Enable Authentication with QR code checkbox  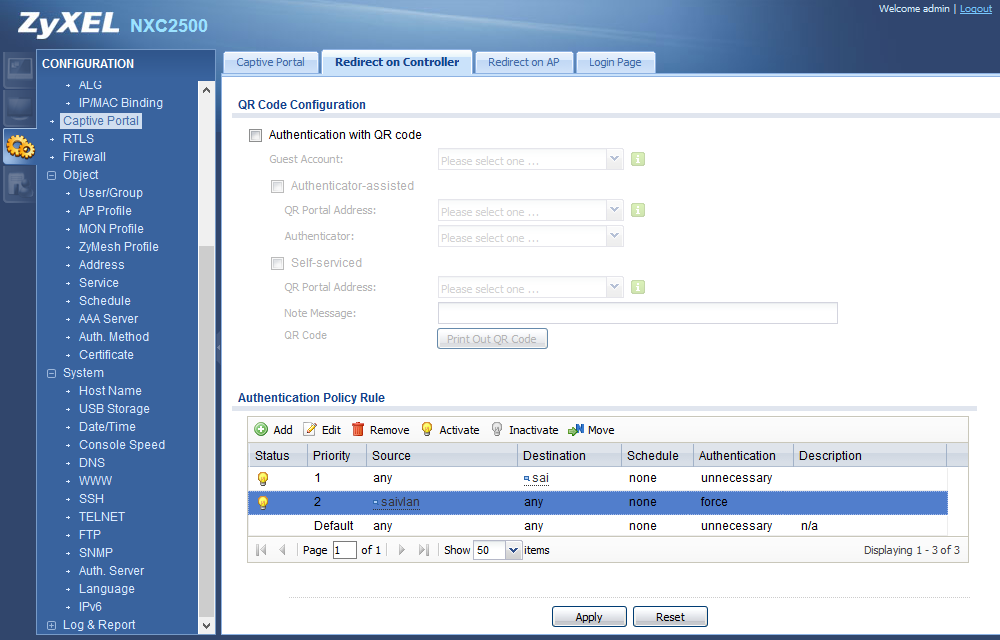256,135
